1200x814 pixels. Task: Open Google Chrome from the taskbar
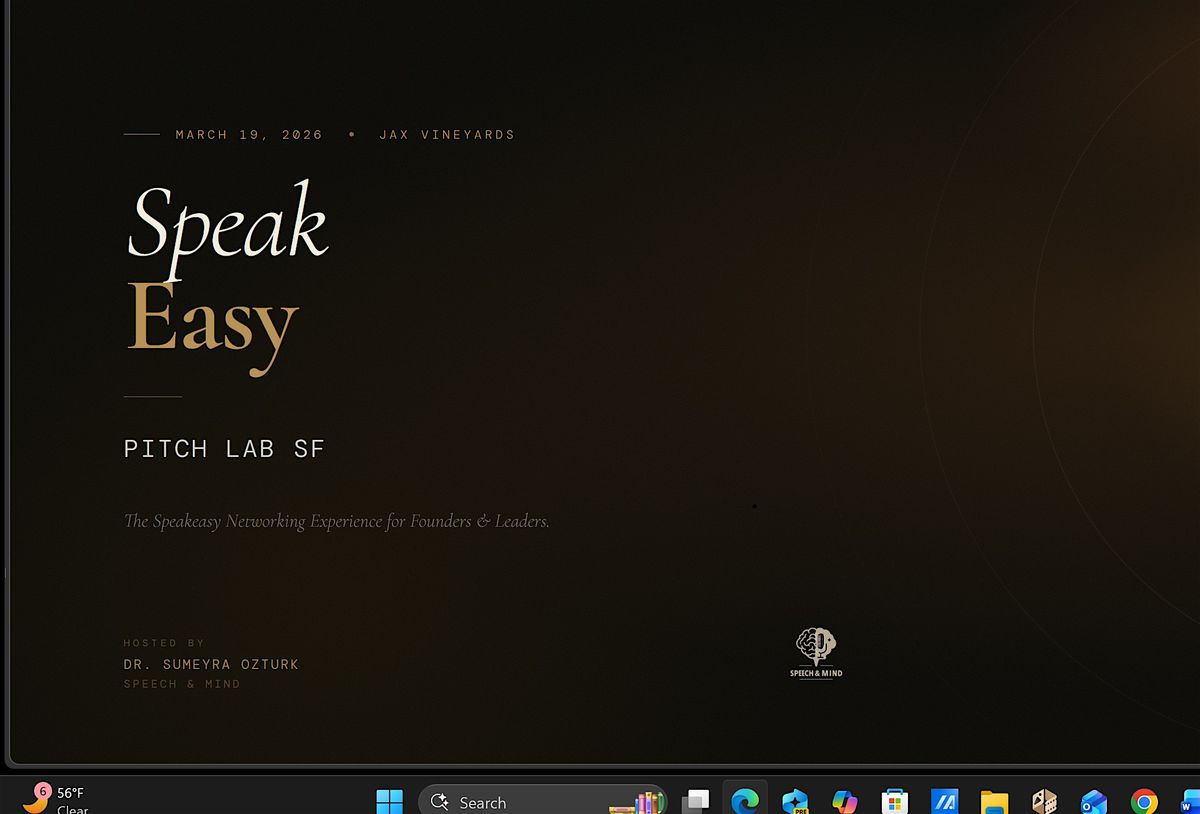(1144, 801)
